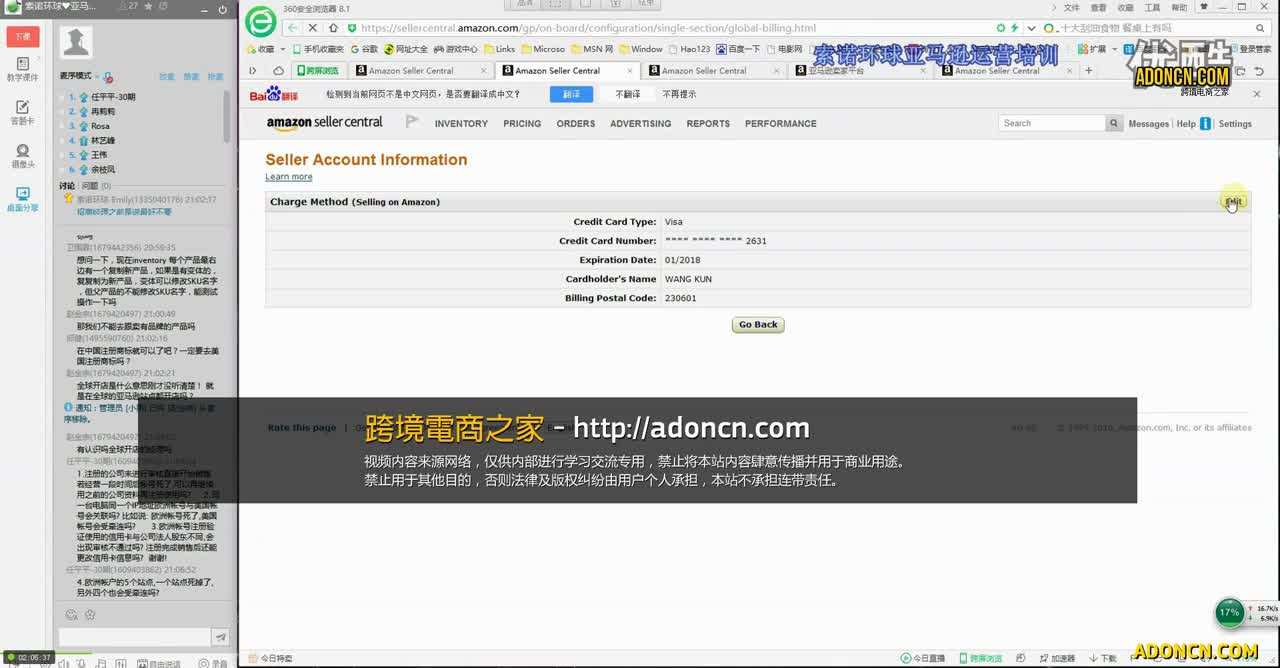Open the PERFORMANCE menu
Screen dimensions: 1280x668
click(781, 124)
